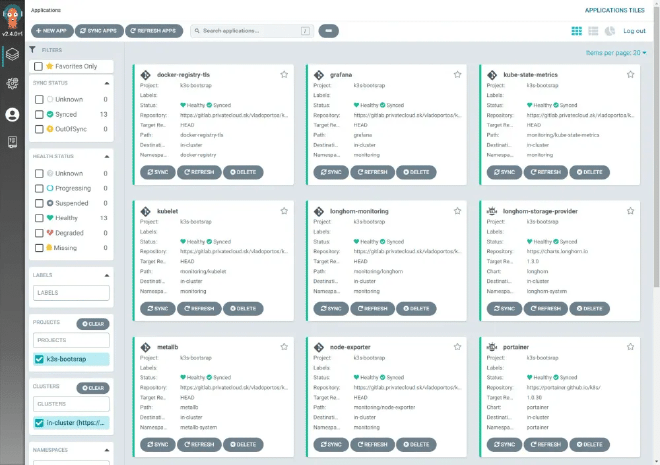Click helm icon on portainer tile

(x=492, y=347)
